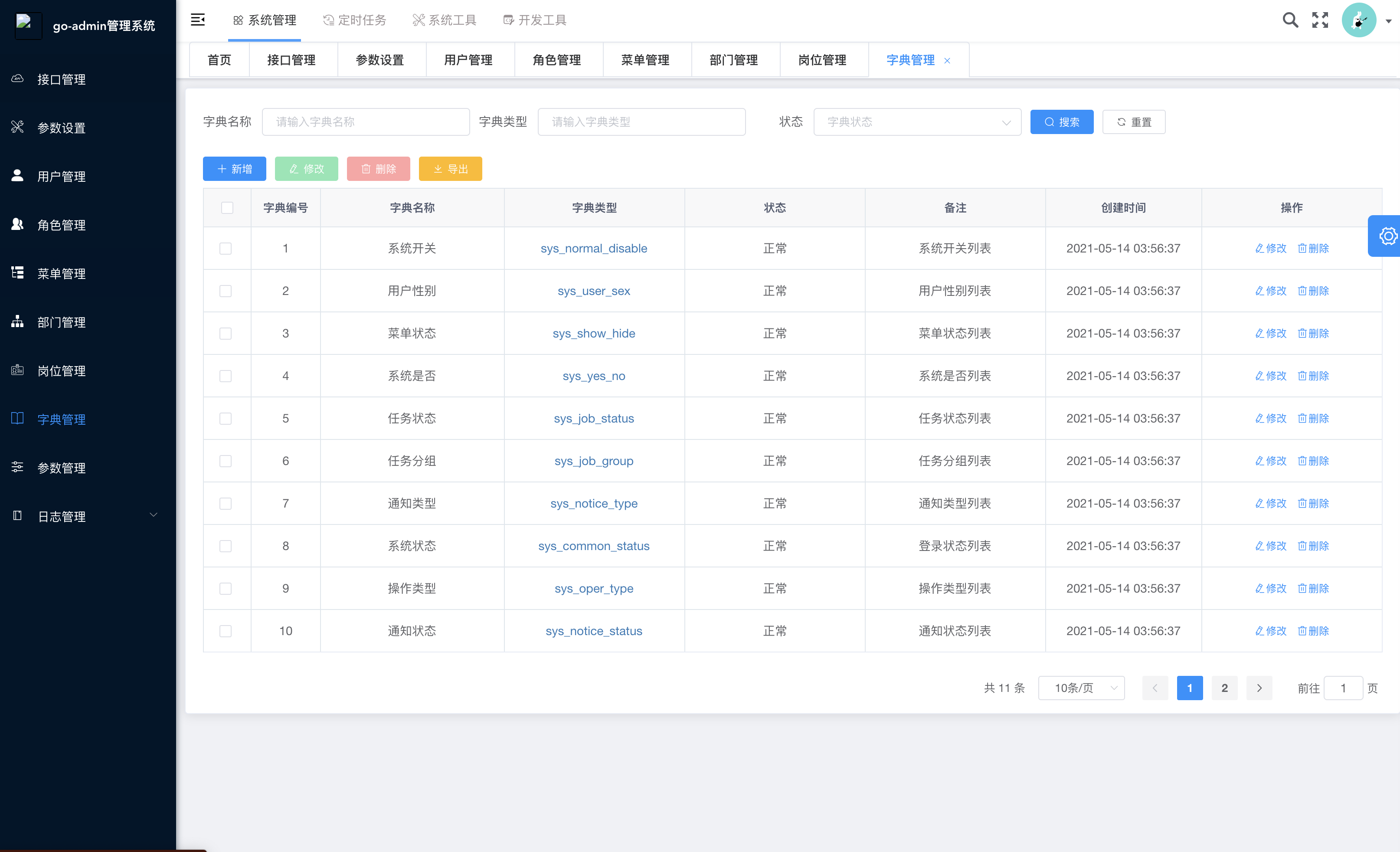Open the 10条/页 page size dropdown
This screenshot has height=852, width=1400.
click(x=1081, y=688)
